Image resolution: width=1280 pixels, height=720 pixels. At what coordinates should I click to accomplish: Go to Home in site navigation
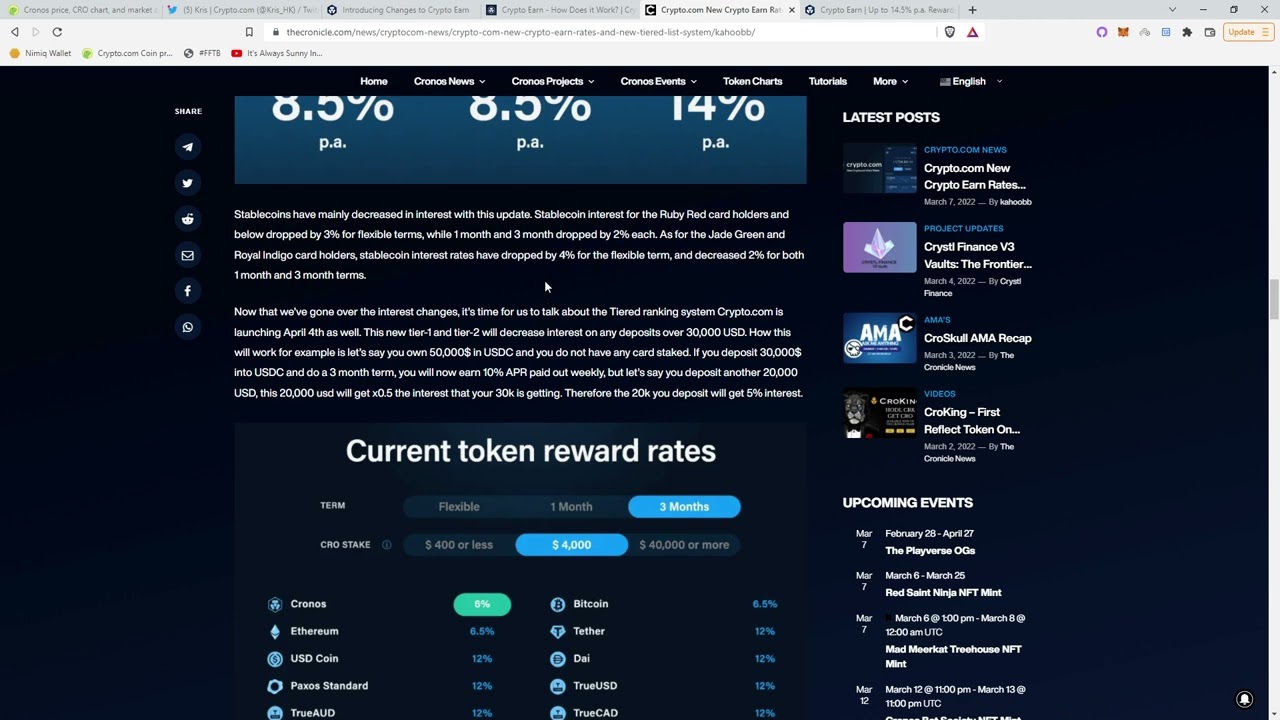coord(373,81)
